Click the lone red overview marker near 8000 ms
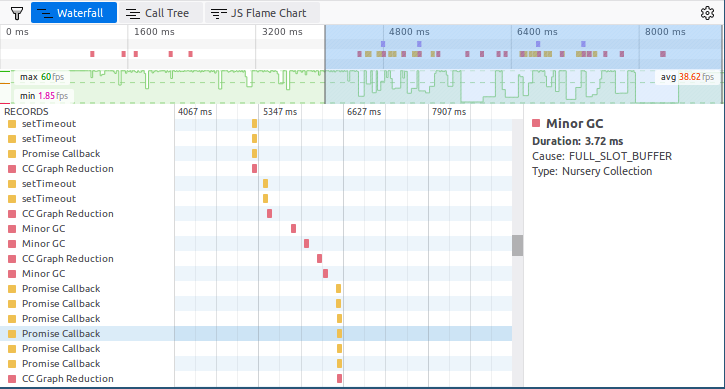The height and width of the screenshot is (389, 725). click(x=663, y=54)
